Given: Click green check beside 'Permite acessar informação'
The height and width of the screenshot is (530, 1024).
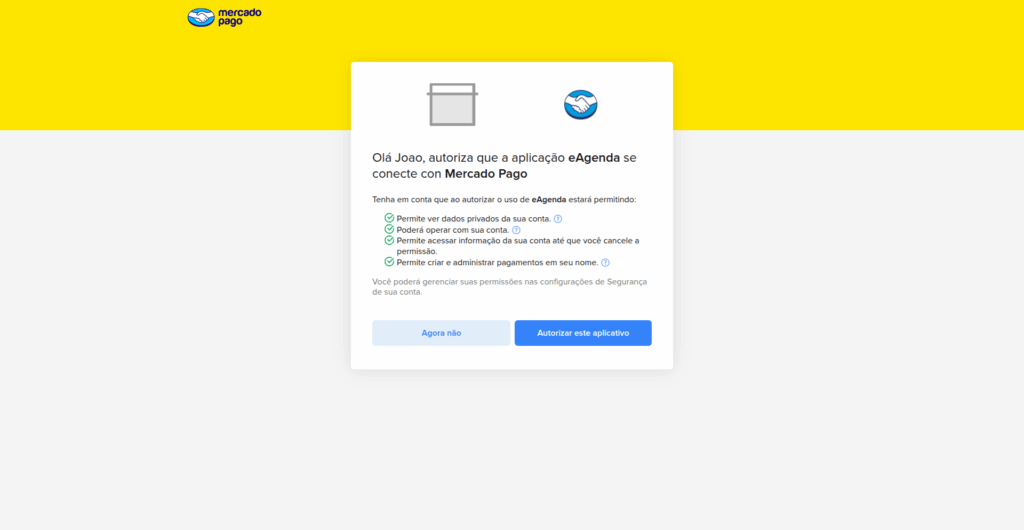Looking at the screenshot, I should [389, 240].
